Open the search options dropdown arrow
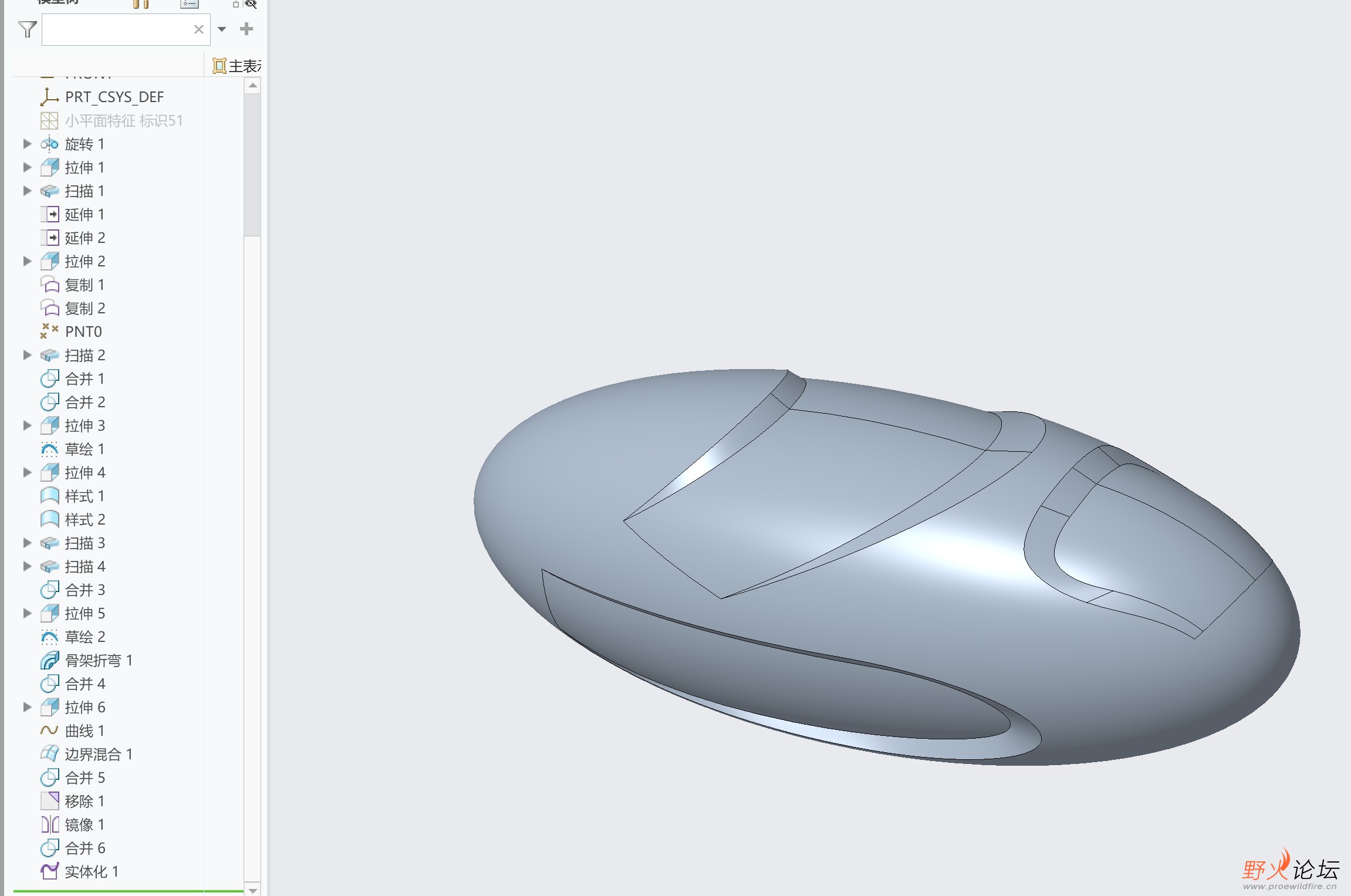This screenshot has width=1351, height=896. (x=222, y=29)
